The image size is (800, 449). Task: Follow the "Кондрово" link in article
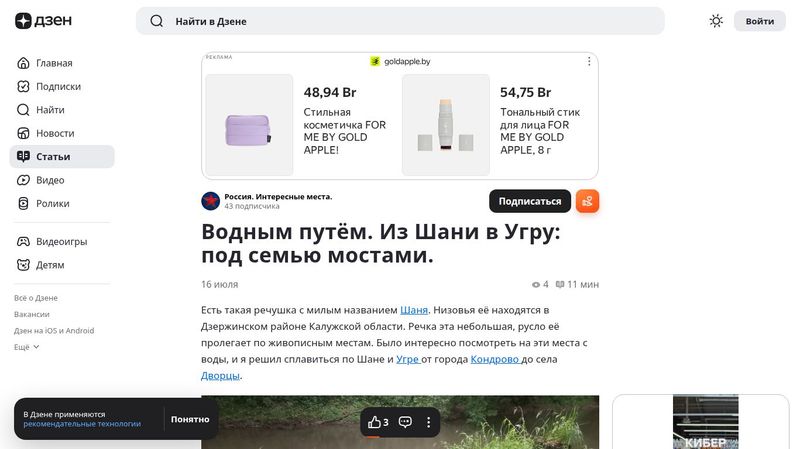click(494, 358)
